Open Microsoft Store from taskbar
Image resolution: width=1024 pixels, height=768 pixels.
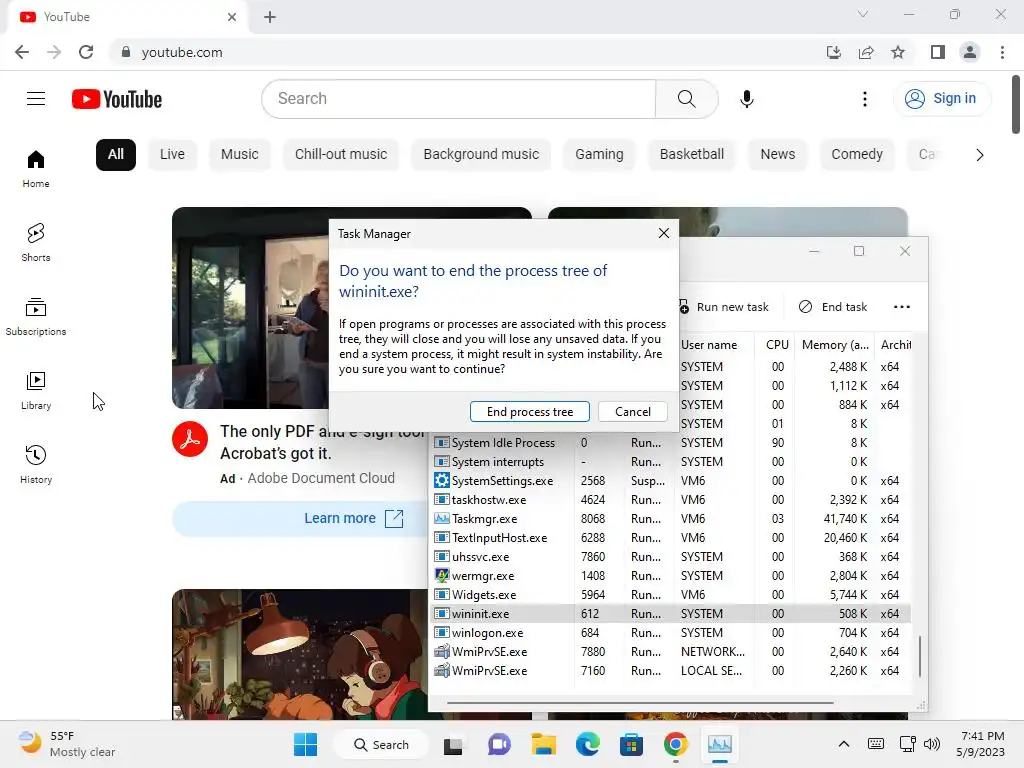click(631, 744)
